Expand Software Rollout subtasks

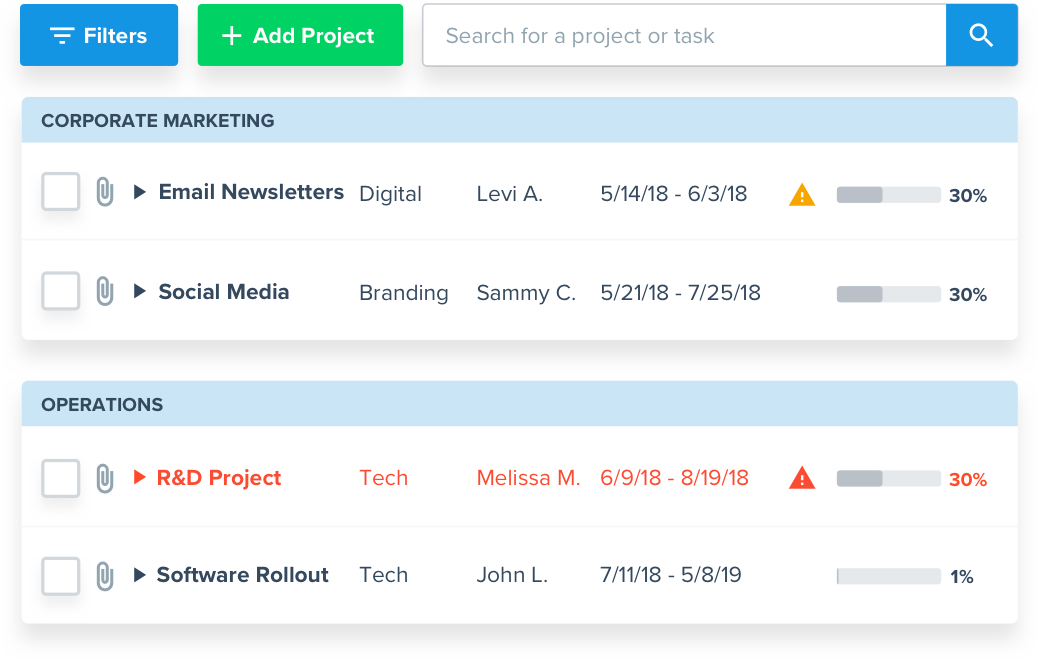point(139,574)
